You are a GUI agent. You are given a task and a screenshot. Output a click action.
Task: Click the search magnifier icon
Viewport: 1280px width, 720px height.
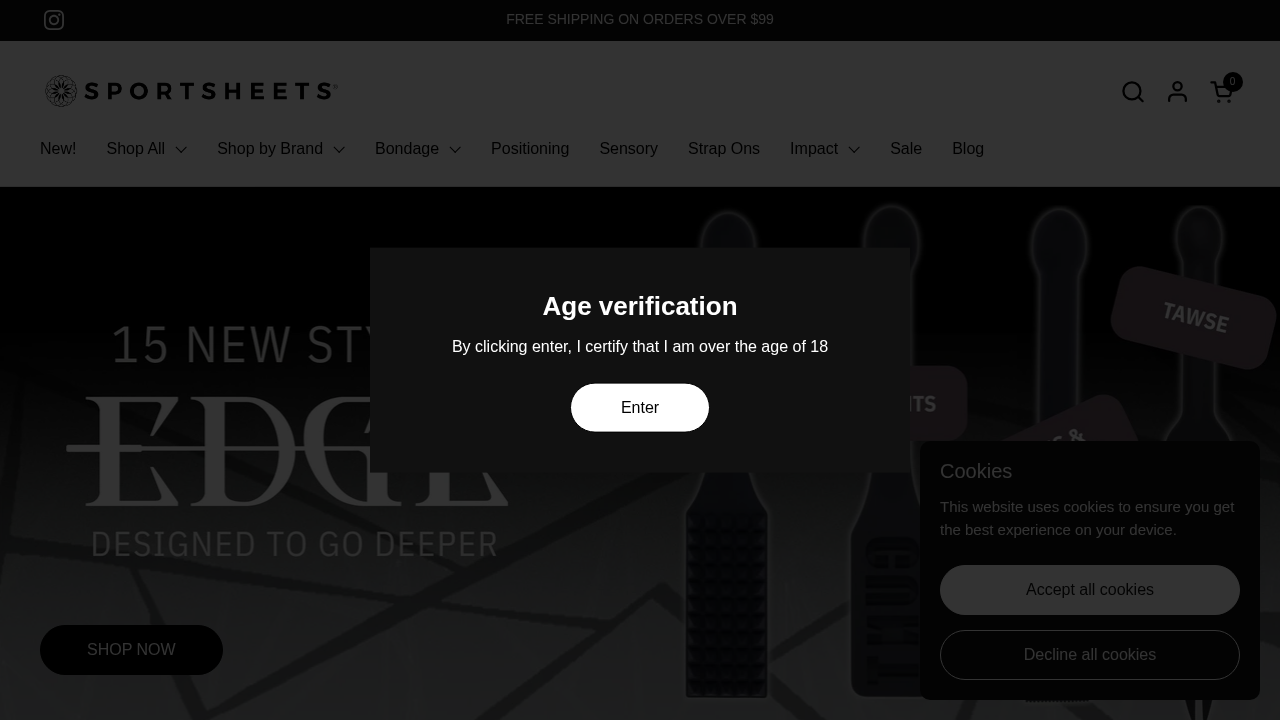(1132, 92)
